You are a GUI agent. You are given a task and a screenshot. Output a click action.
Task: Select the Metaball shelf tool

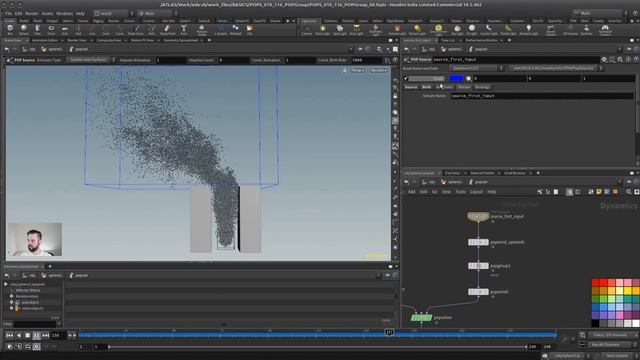click(x=236, y=29)
